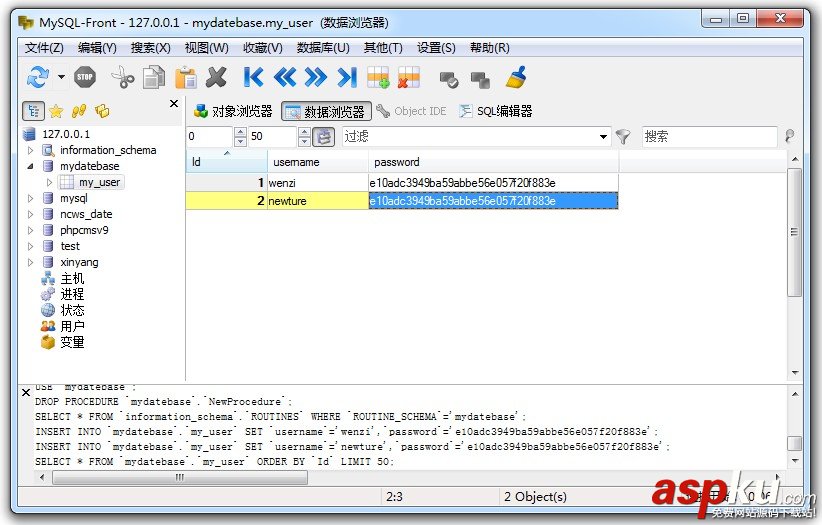This screenshot has width=822, height=525.
Task: Click the search magnifier icon
Action: point(789,136)
